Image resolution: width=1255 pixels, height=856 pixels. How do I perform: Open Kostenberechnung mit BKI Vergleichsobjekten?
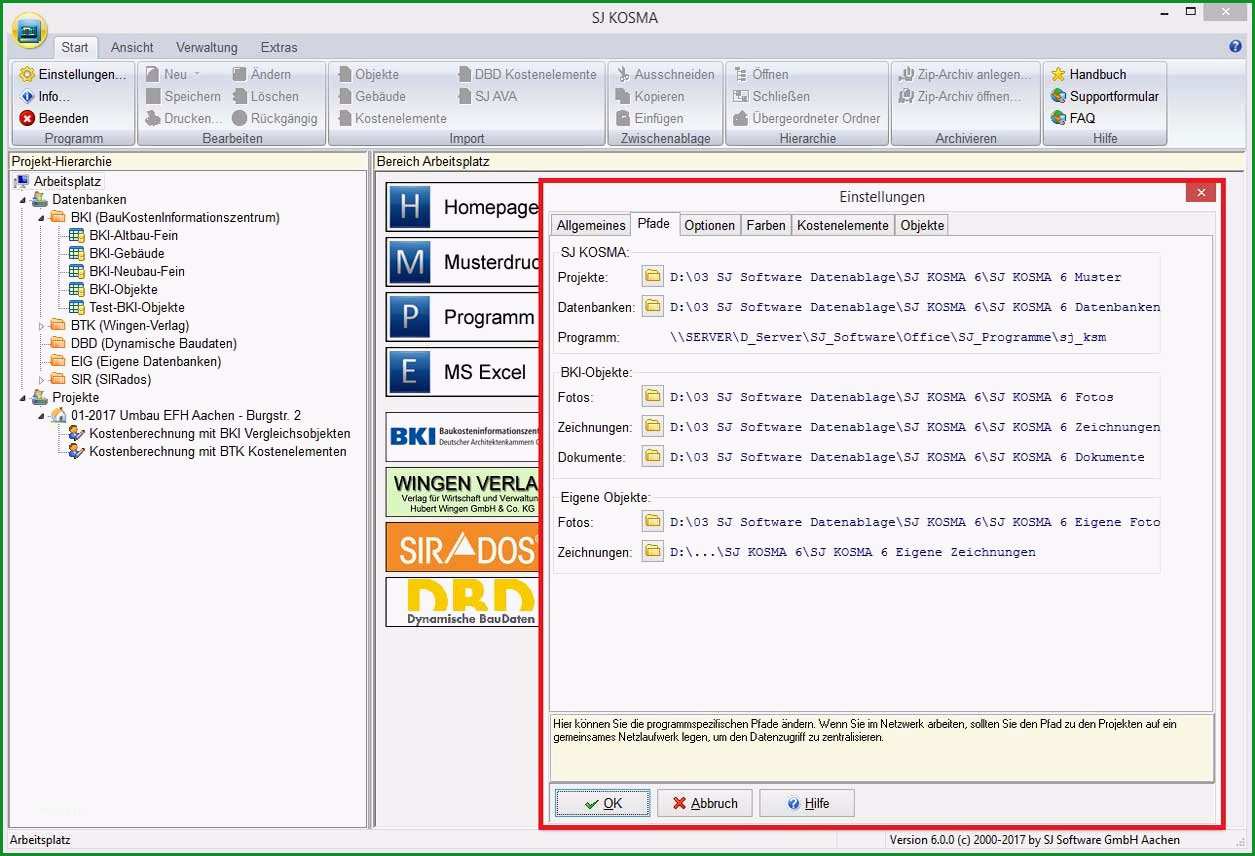(x=220, y=433)
